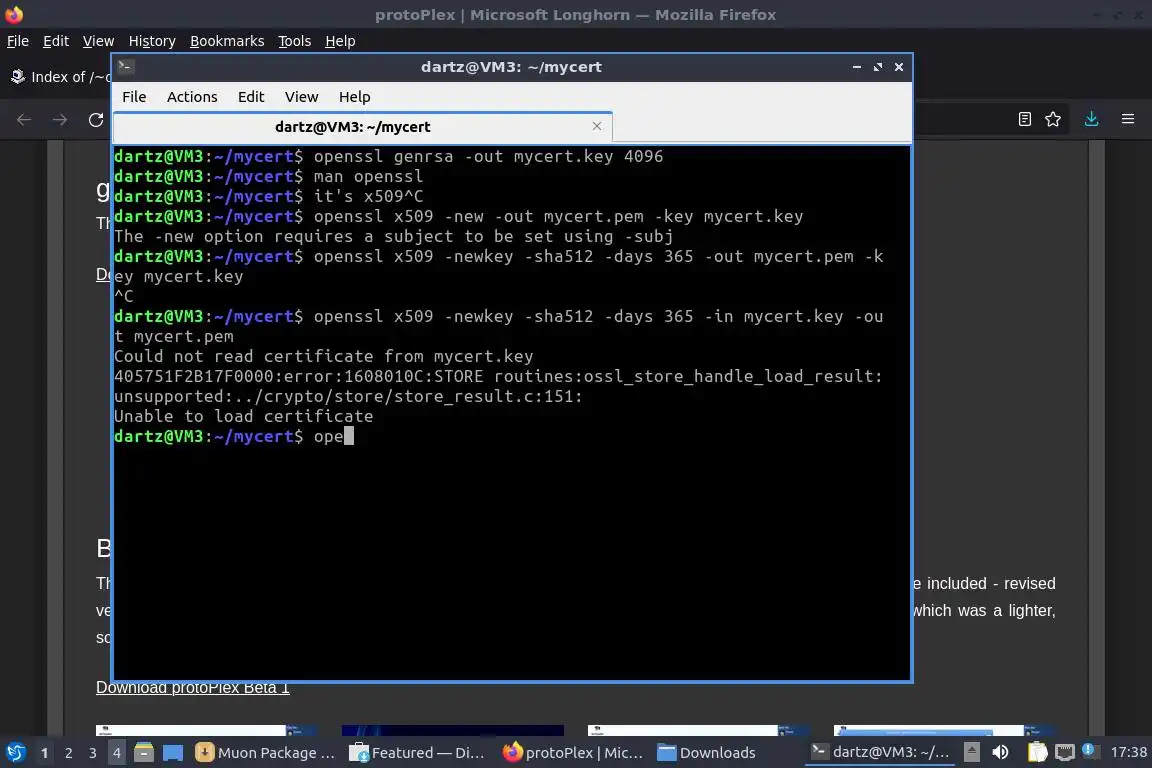Switch to virtual desktop 4
This screenshot has width=1152, height=768.
(116, 753)
